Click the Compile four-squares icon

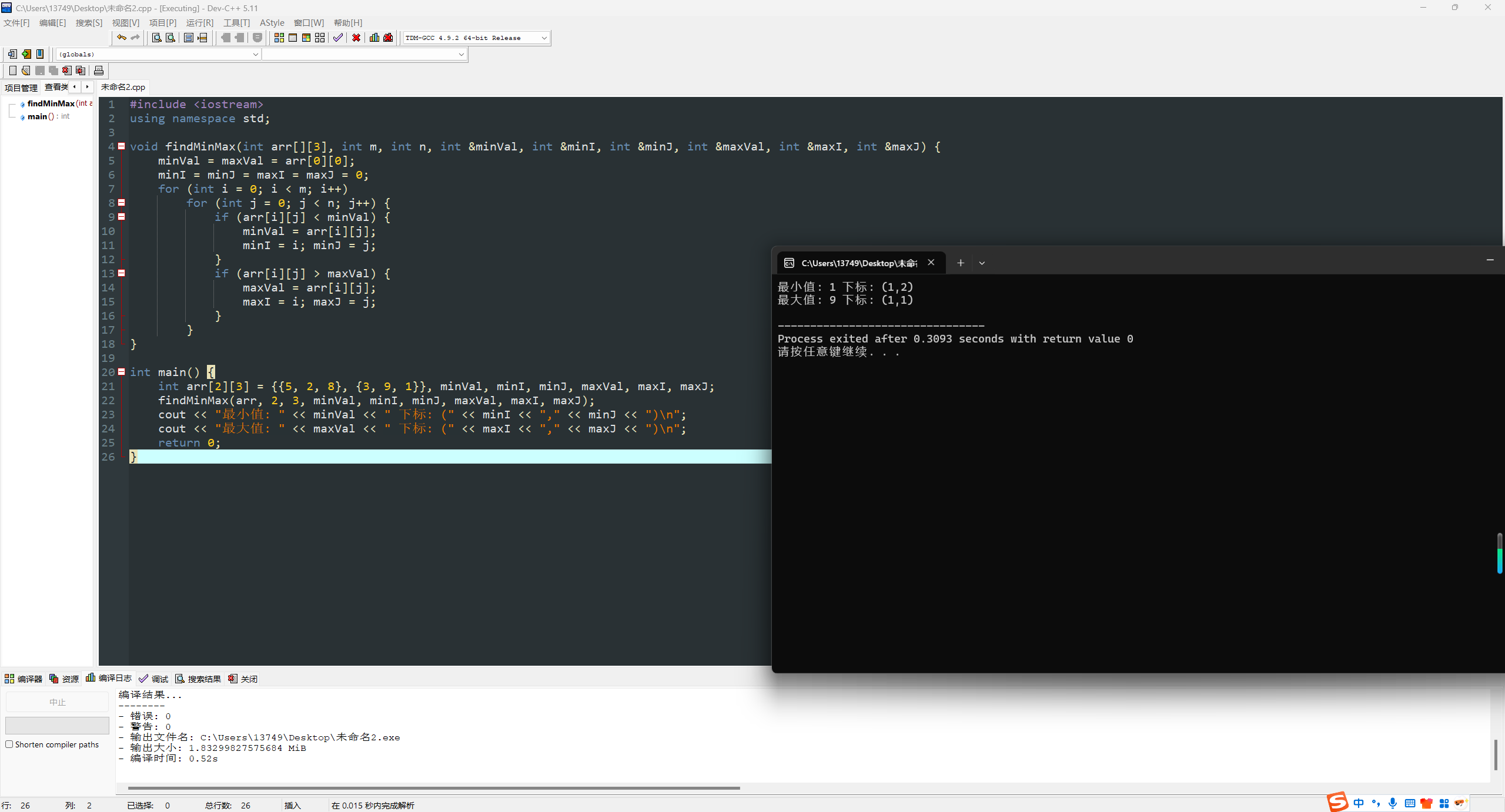(279, 38)
